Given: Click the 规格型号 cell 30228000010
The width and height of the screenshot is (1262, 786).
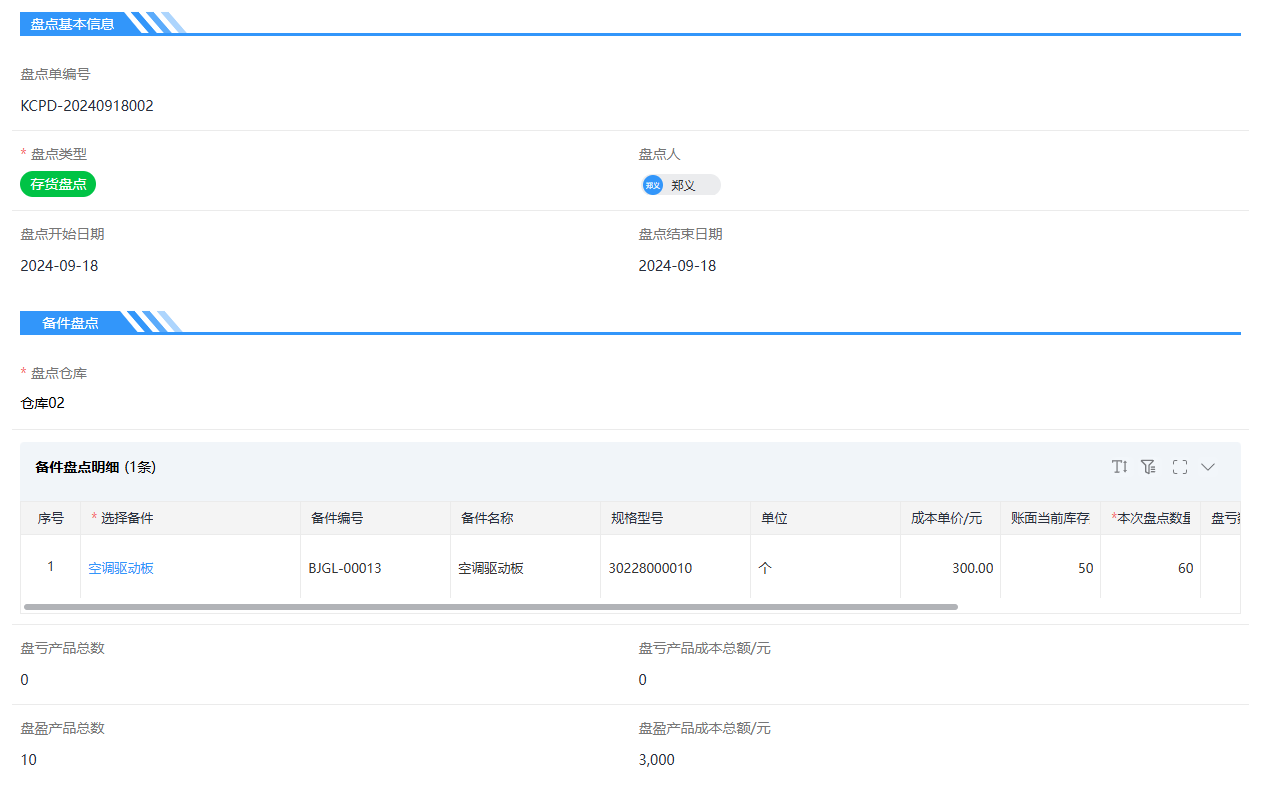Looking at the screenshot, I should (x=650, y=568).
